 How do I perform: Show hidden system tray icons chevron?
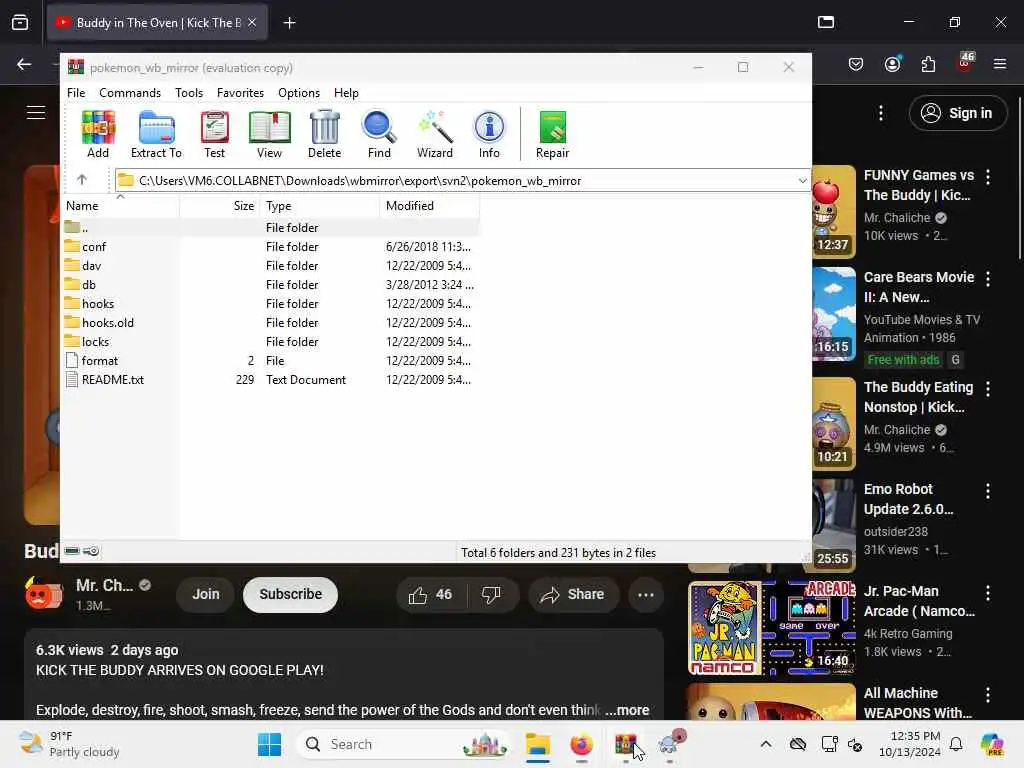(765, 744)
